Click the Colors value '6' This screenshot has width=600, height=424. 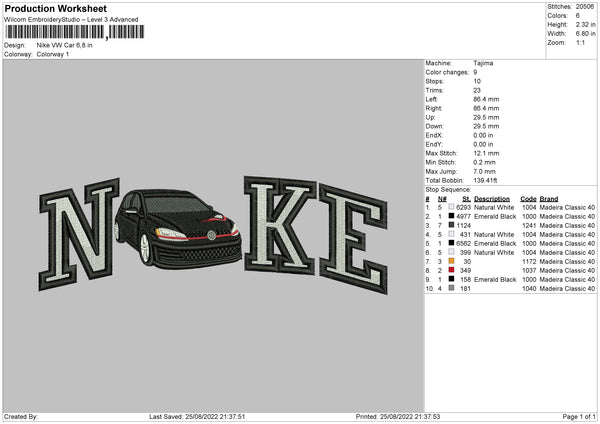pyautogui.click(x=577, y=16)
